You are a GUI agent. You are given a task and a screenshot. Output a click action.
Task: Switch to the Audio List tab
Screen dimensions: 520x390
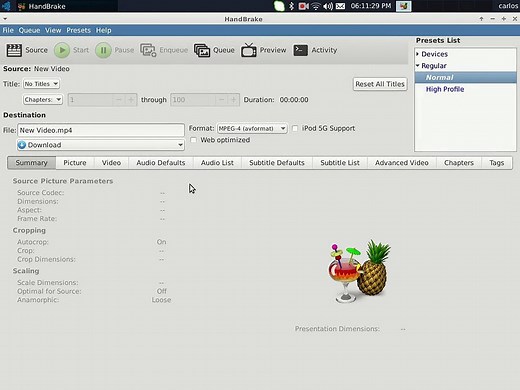coord(217,163)
